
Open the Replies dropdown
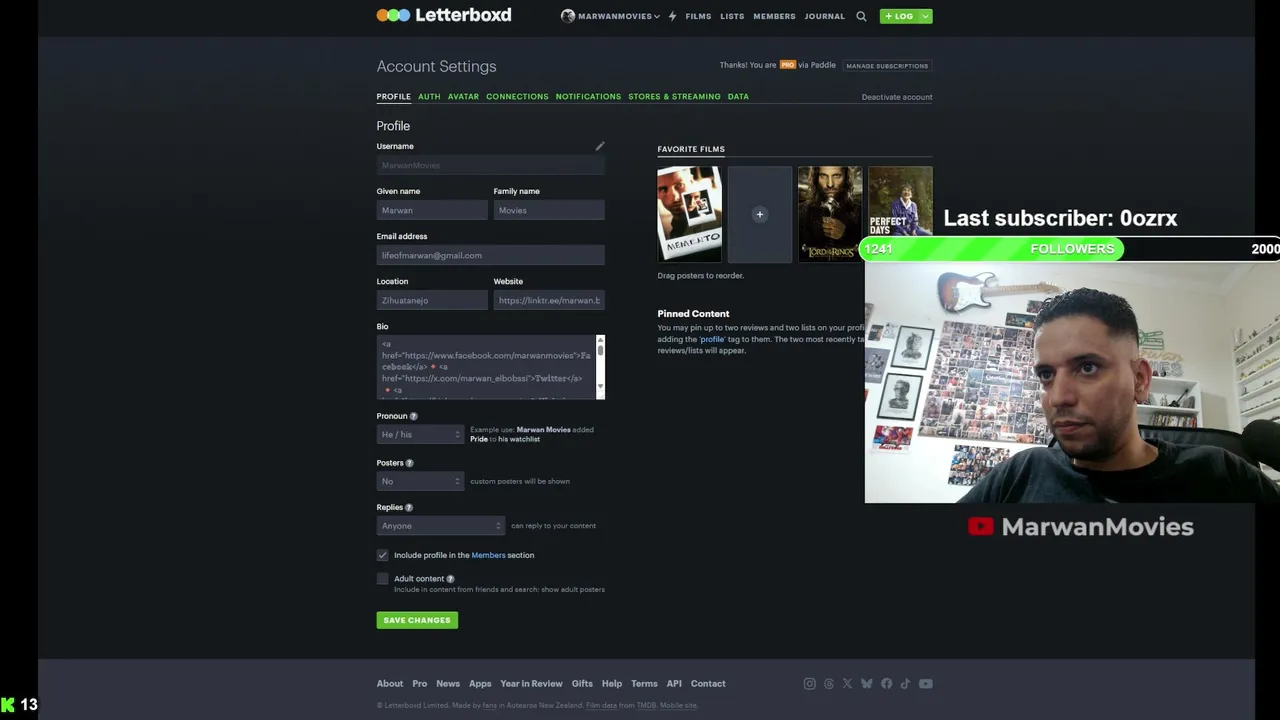(440, 526)
